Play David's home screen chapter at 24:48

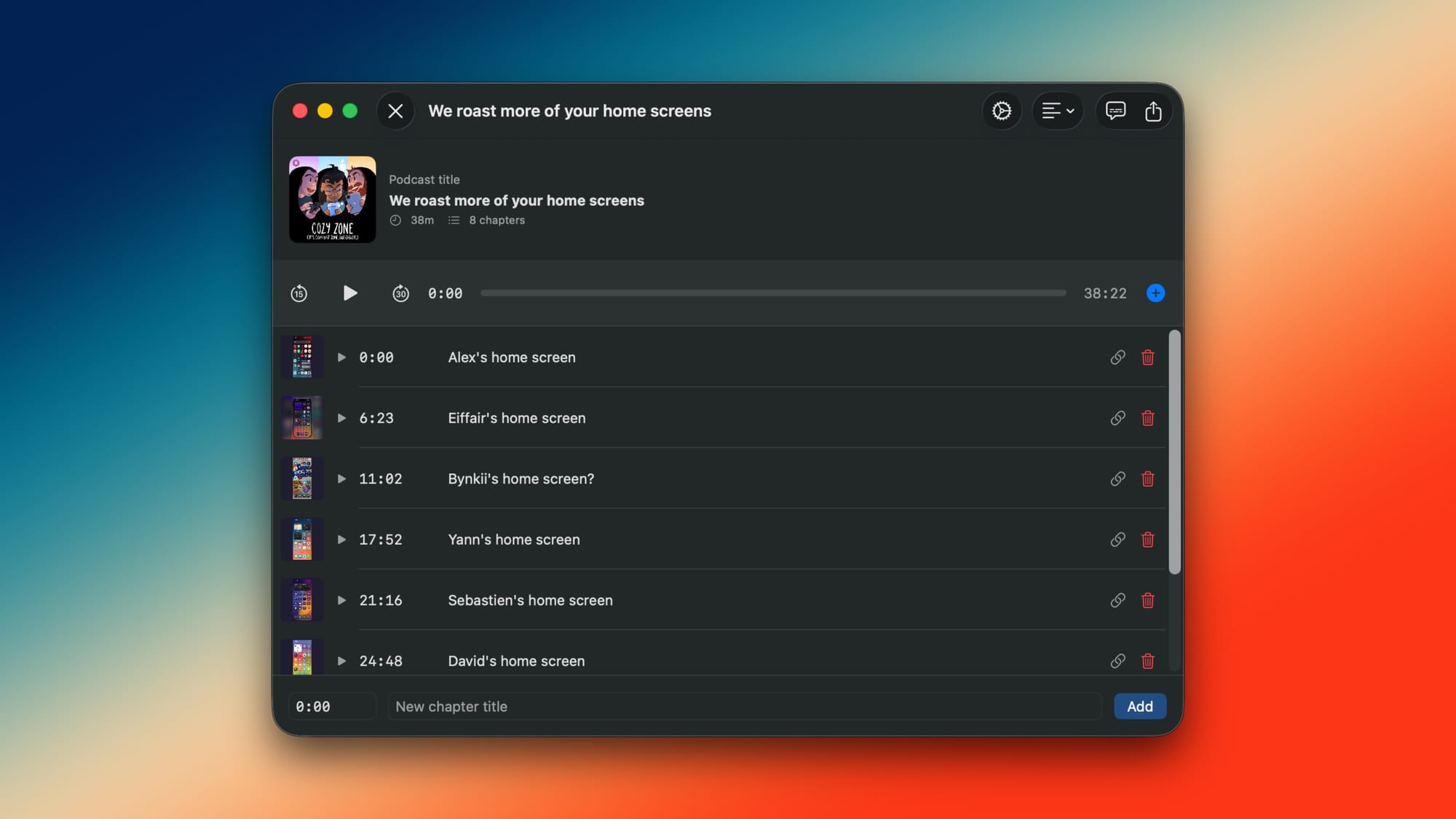pos(341,661)
